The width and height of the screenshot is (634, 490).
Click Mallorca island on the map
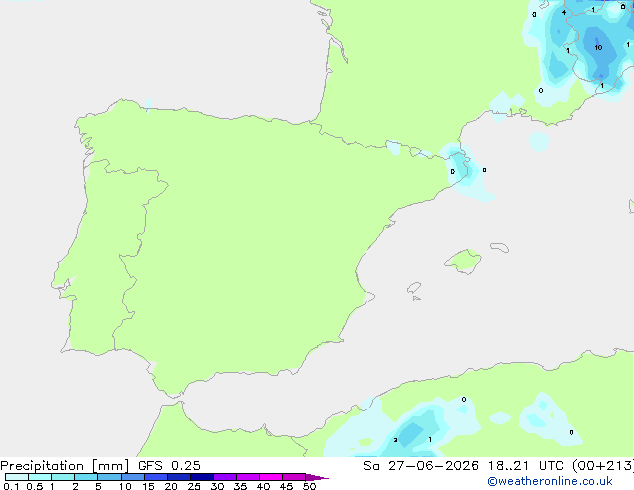tap(463, 262)
